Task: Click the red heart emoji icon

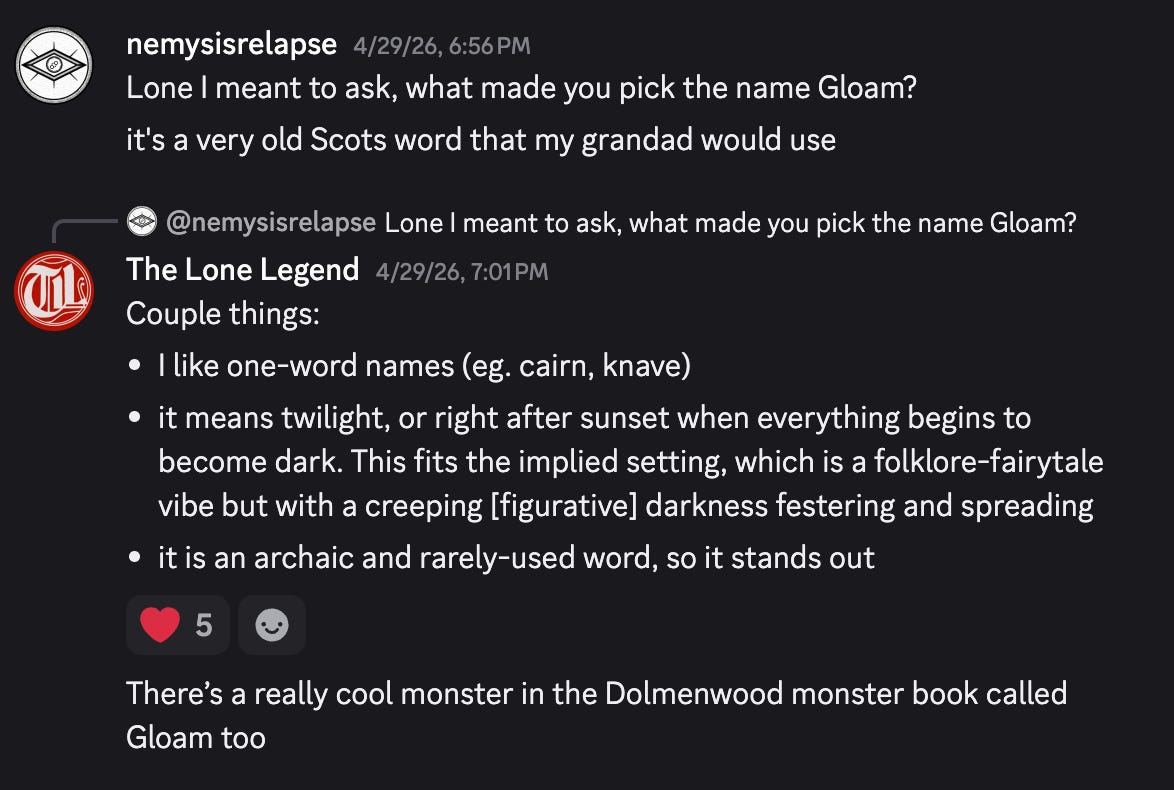Action: tap(160, 625)
